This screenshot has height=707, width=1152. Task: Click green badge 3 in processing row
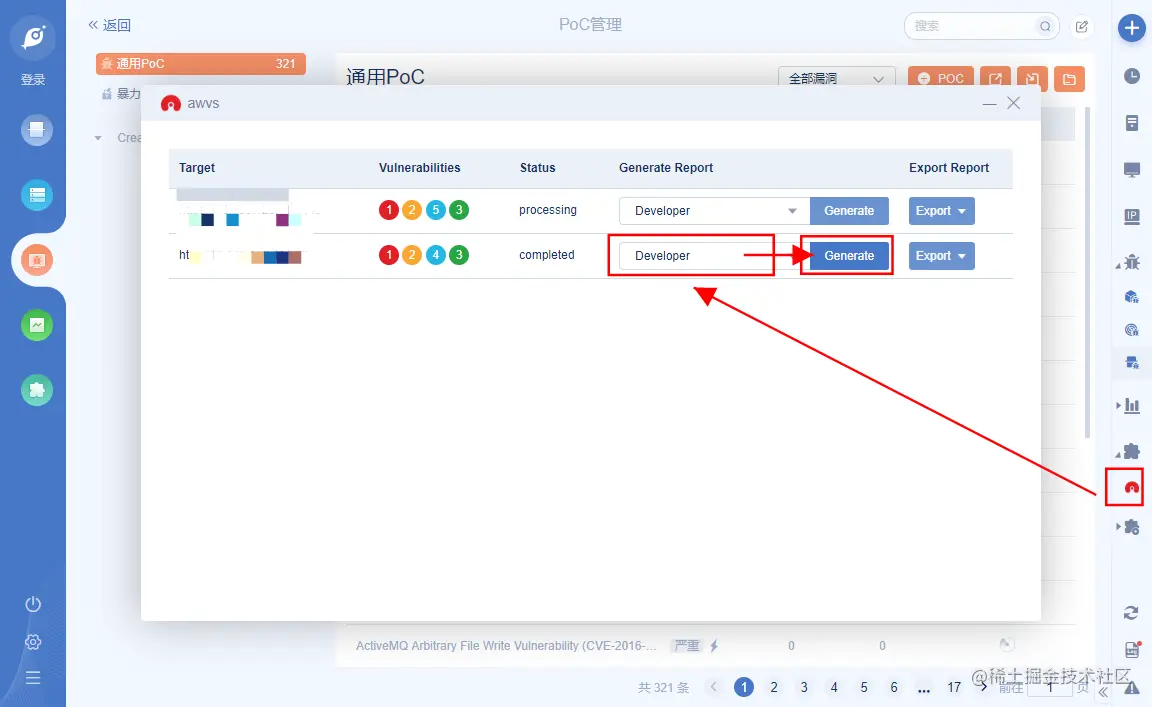pos(459,210)
